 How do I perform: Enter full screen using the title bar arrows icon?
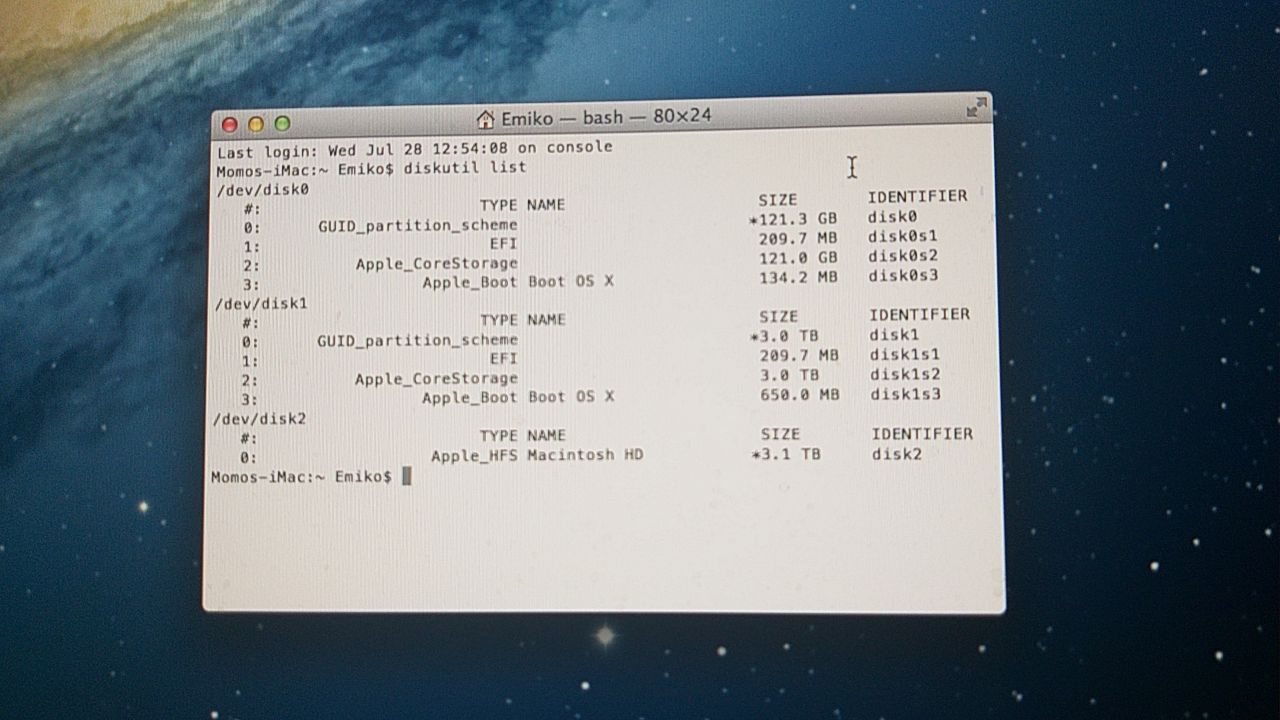tap(976, 109)
